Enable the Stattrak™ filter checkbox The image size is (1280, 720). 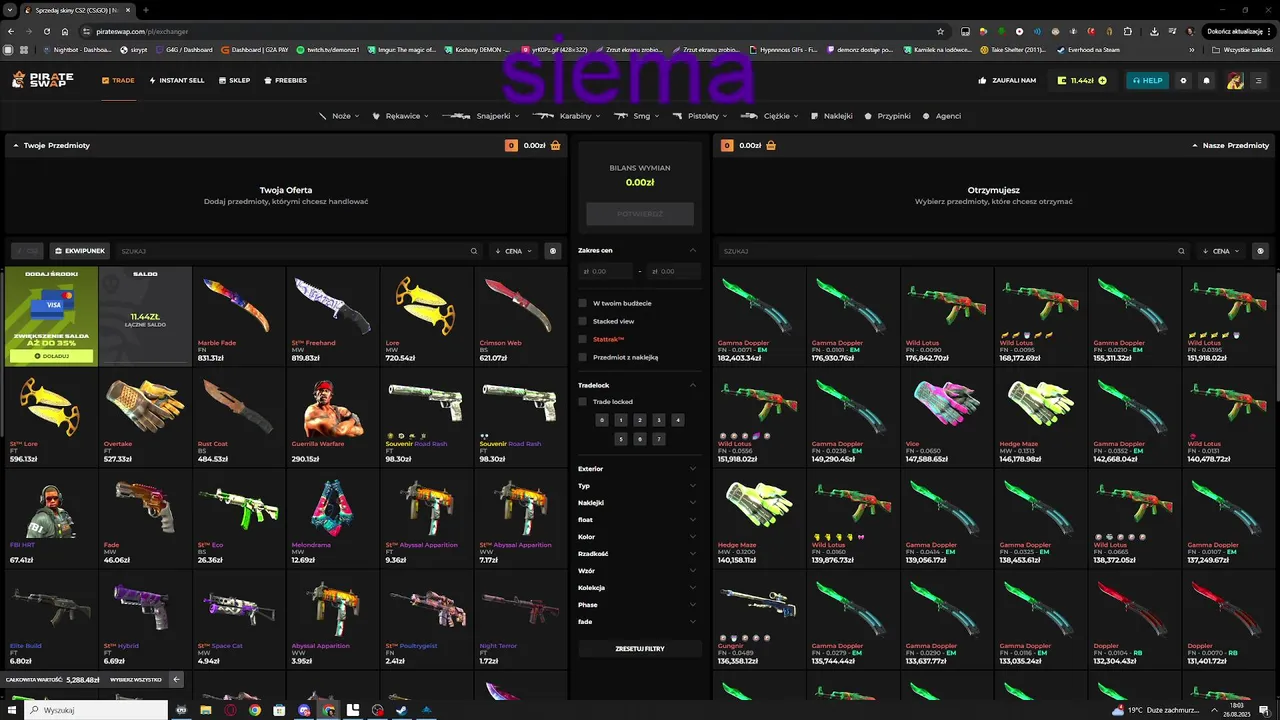583,339
